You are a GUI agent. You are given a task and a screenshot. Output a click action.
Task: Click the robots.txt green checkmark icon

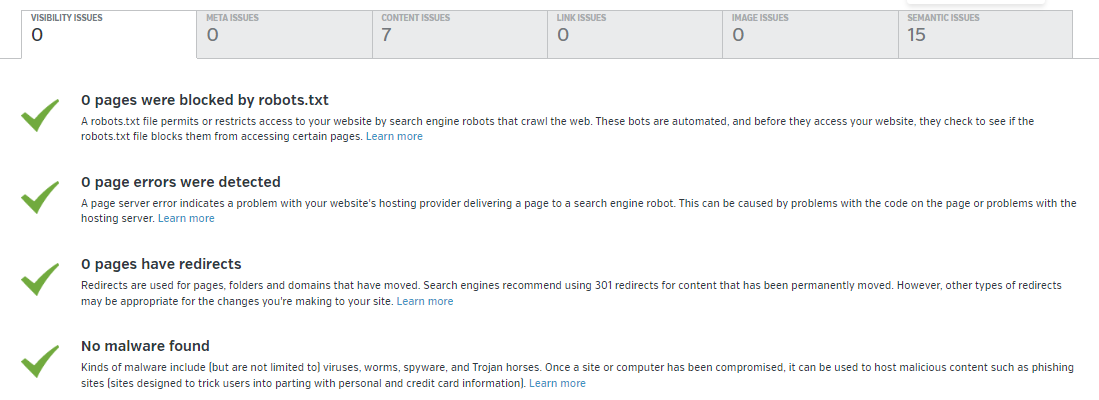pyautogui.click(x=41, y=115)
